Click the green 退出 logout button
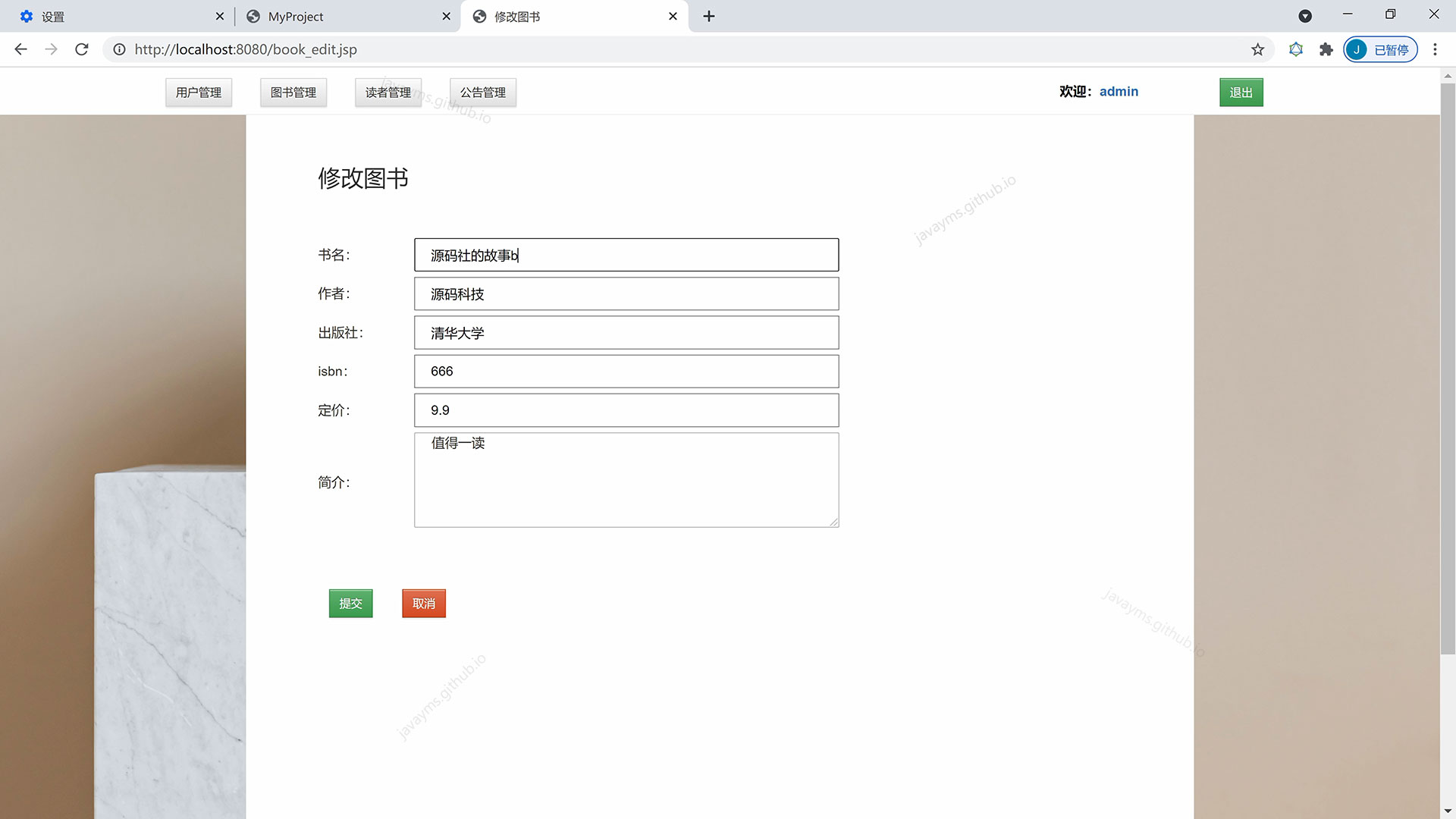This screenshot has width=1456, height=819. (x=1241, y=93)
